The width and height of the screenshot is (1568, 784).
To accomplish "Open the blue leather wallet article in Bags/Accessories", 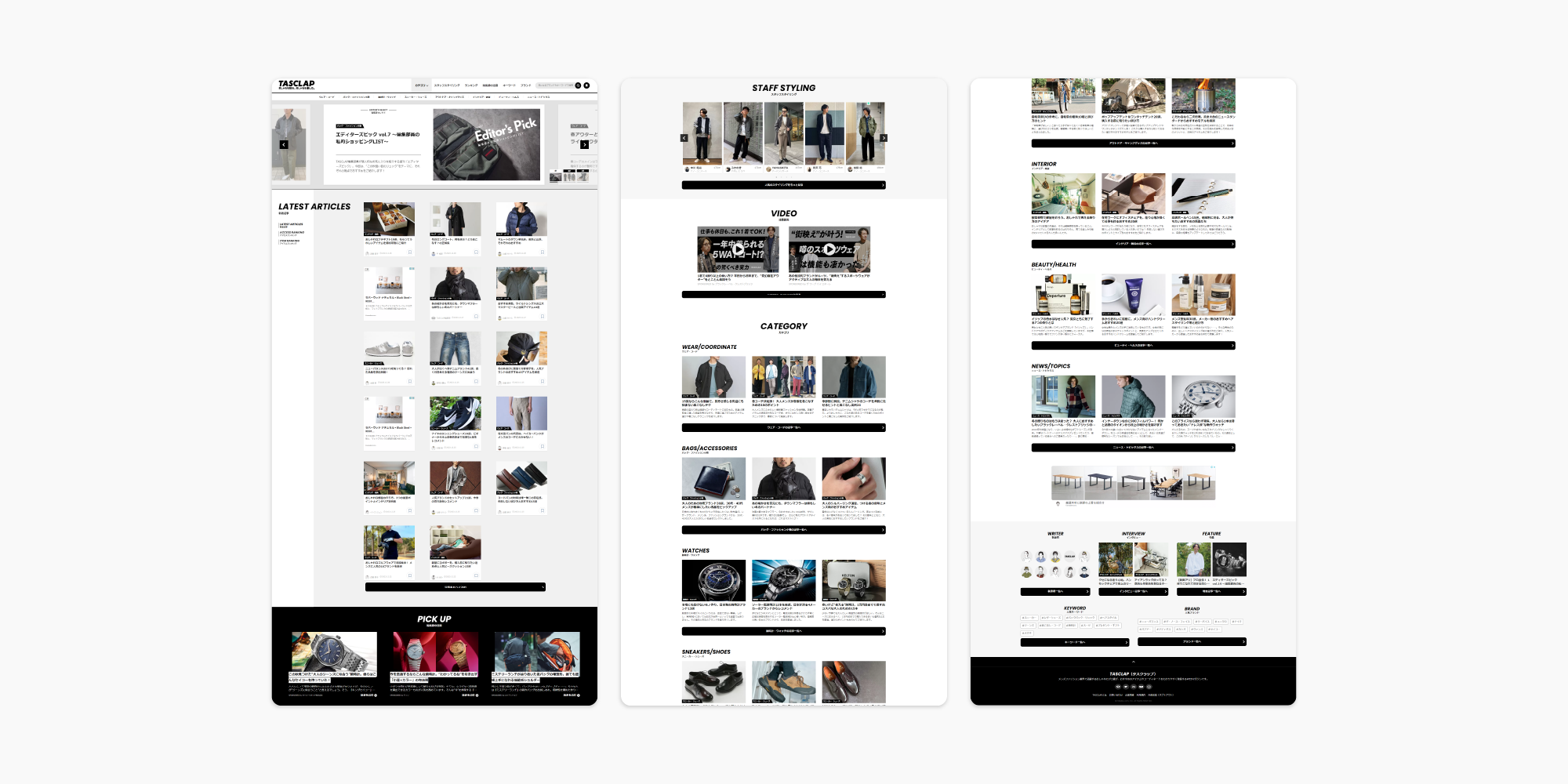I will (713, 477).
